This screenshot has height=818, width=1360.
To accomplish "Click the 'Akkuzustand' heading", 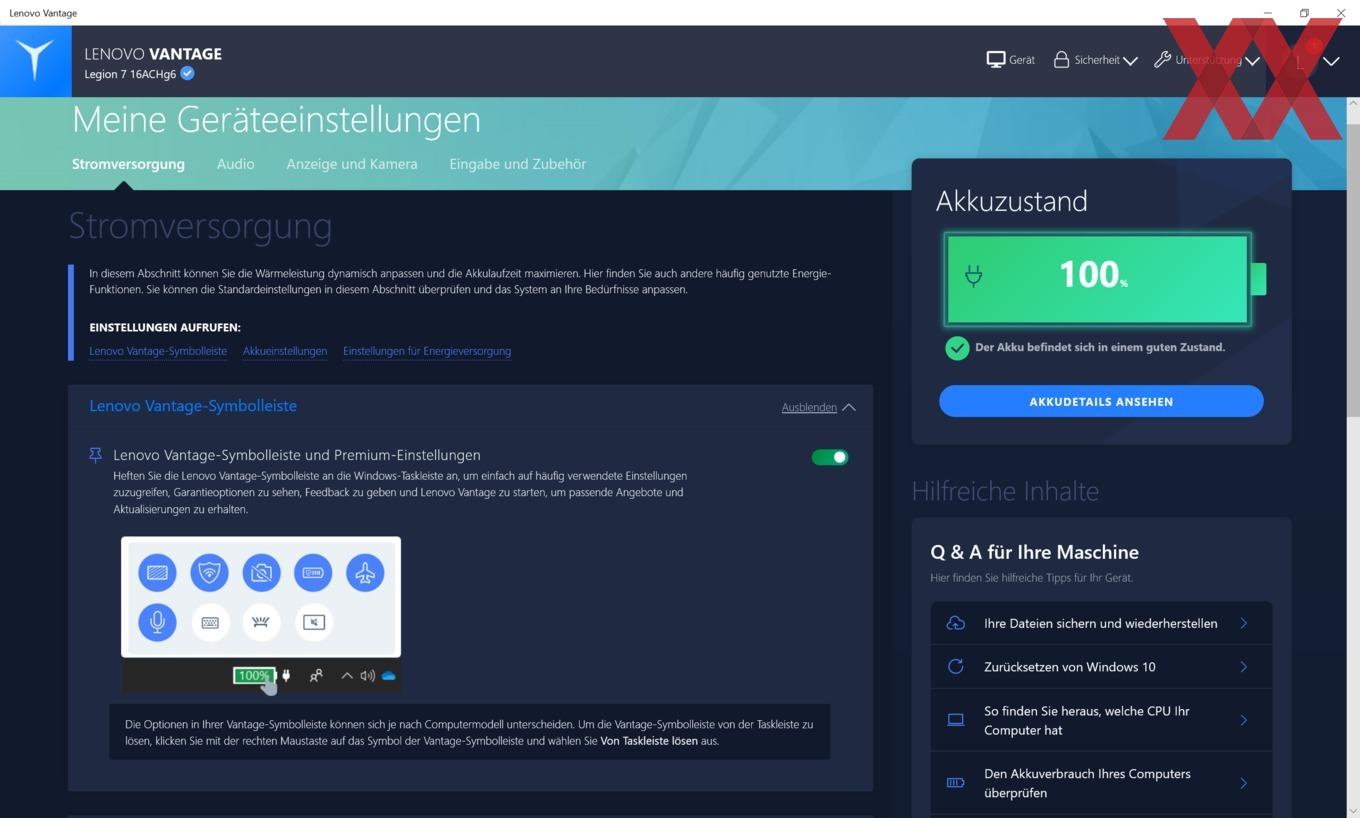I will (1011, 201).
